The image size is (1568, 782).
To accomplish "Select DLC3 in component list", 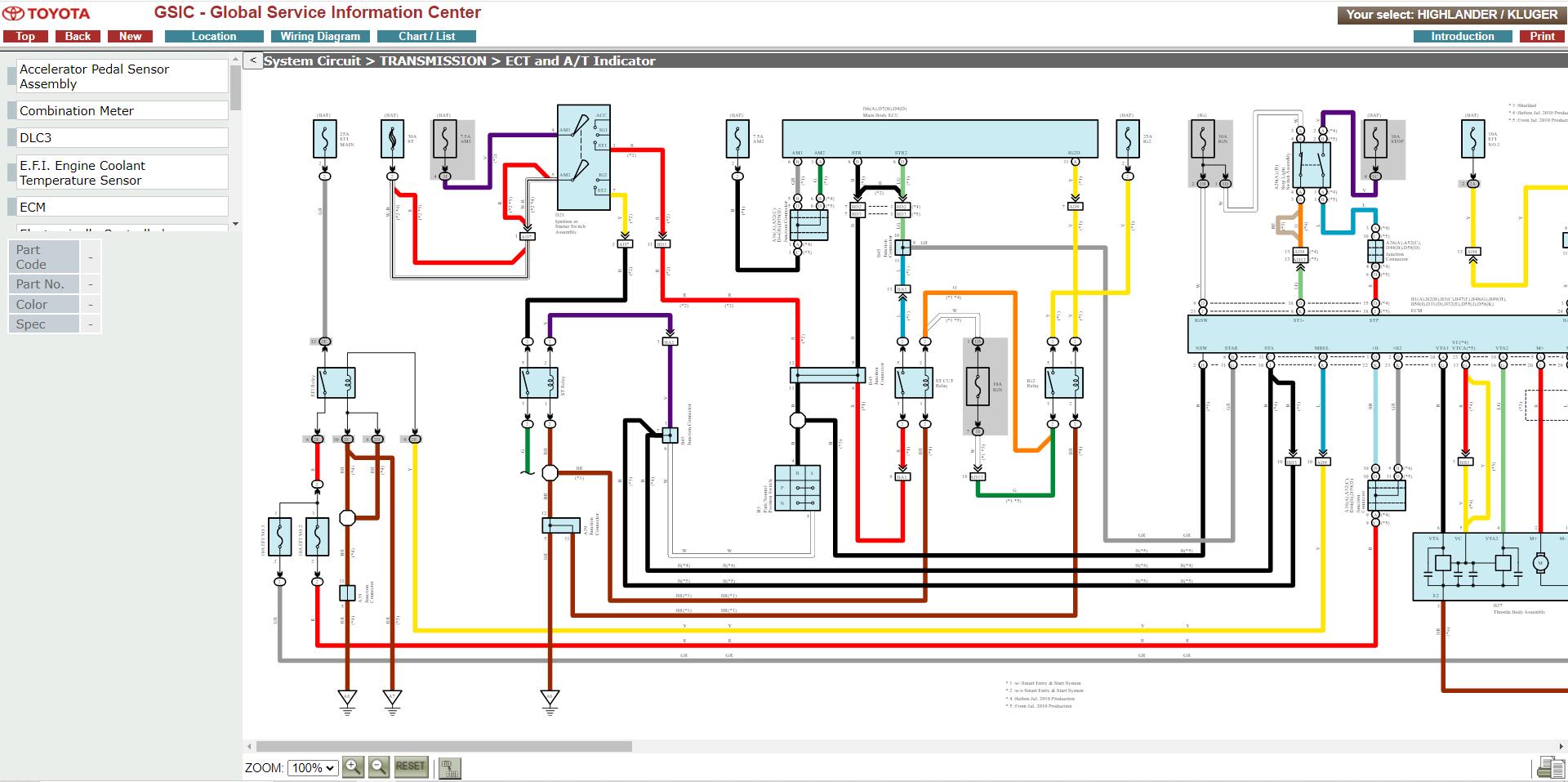I will pyautogui.click(x=122, y=137).
